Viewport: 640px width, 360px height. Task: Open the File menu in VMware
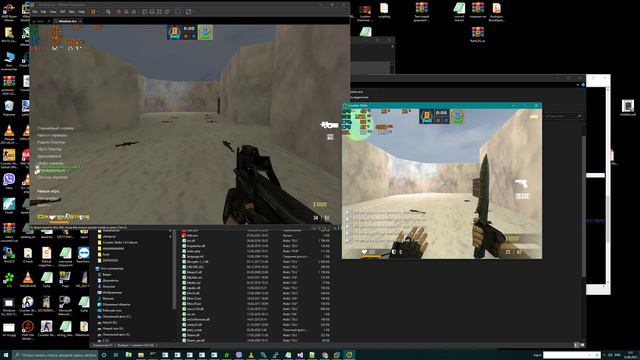[35, 12]
